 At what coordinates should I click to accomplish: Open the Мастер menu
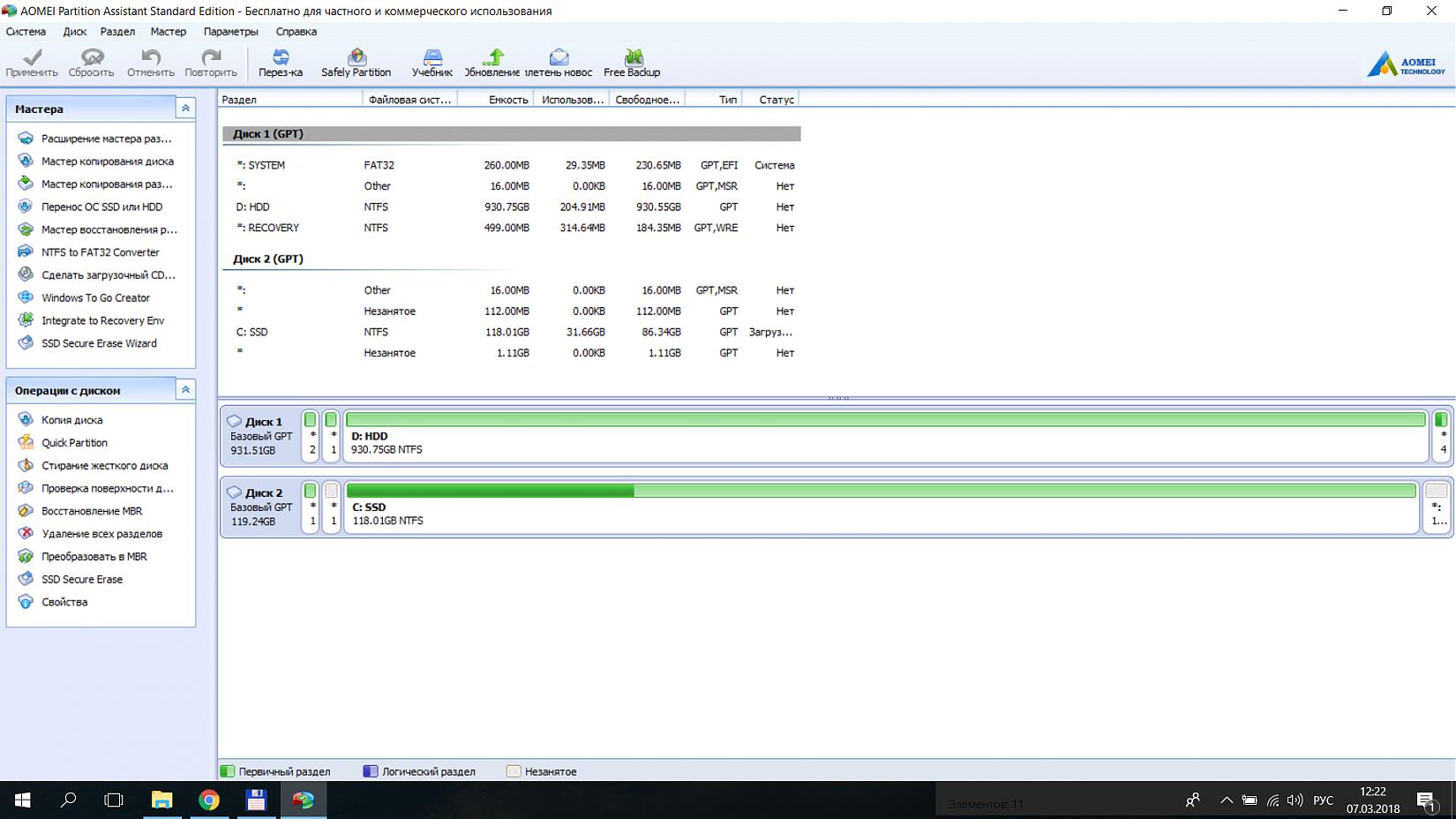[169, 32]
